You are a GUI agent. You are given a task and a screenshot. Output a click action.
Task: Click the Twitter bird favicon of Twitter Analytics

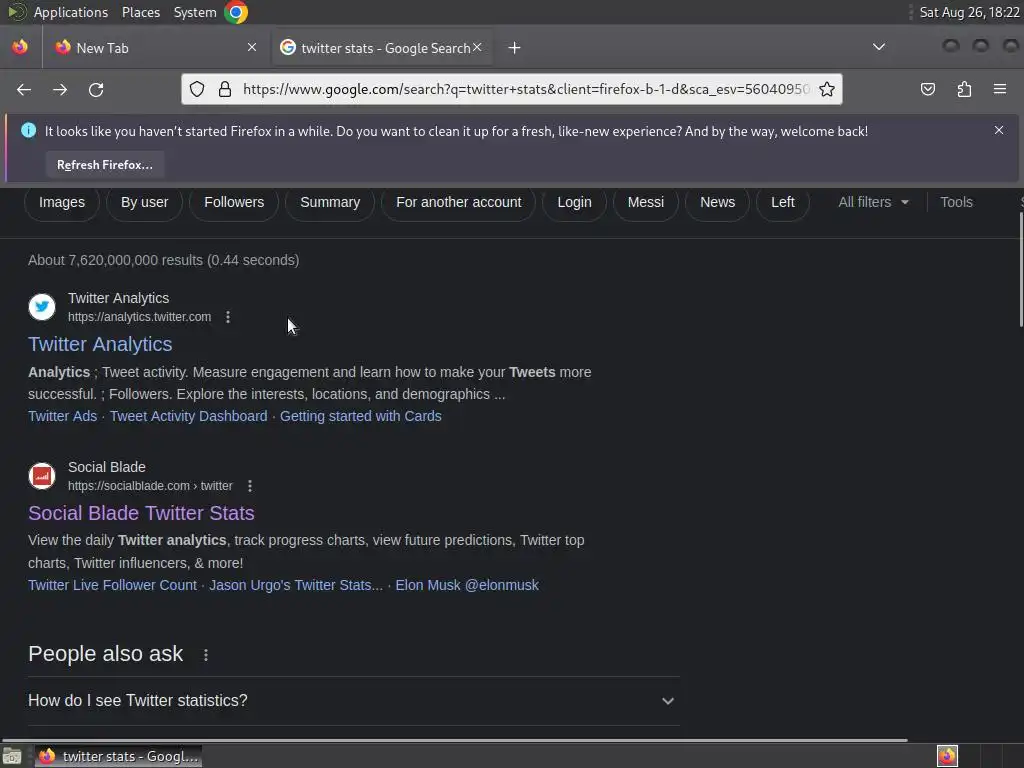(42, 307)
